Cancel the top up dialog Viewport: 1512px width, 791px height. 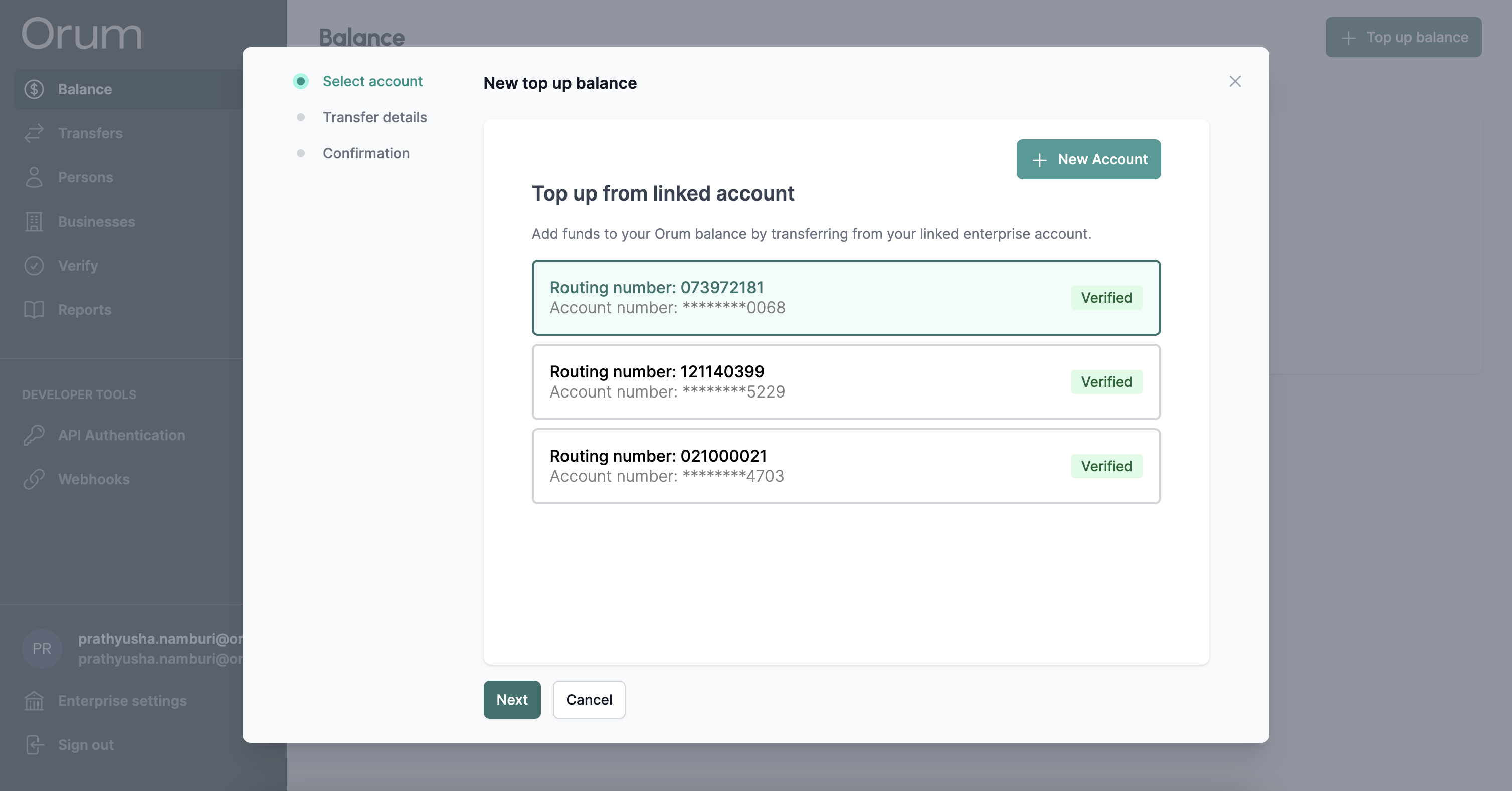pyautogui.click(x=589, y=699)
